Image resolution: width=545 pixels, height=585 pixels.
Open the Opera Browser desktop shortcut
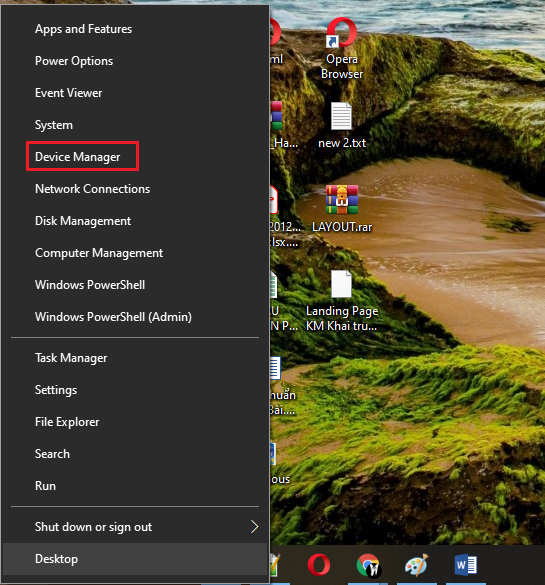click(342, 49)
